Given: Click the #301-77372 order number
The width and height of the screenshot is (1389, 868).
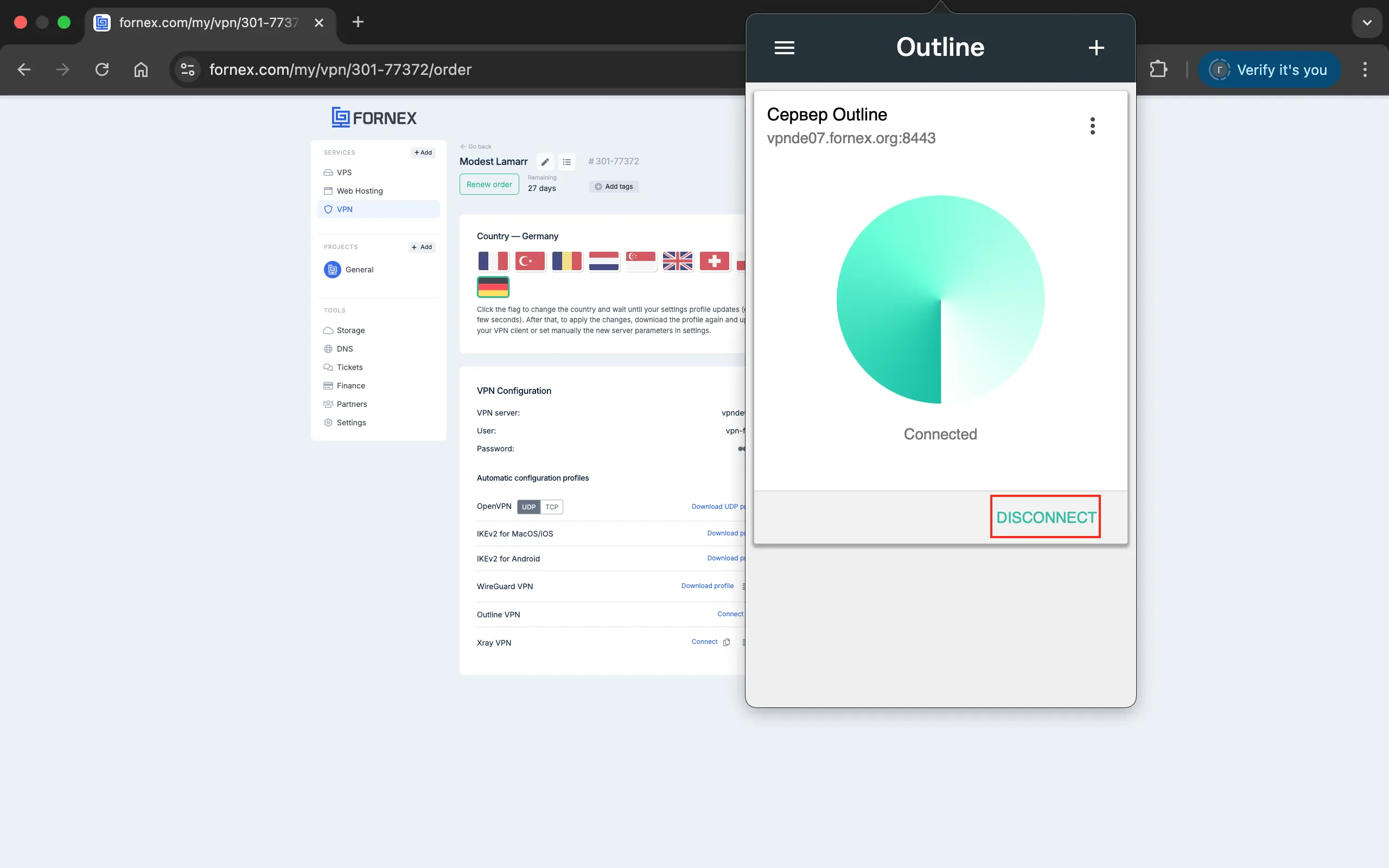Looking at the screenshot, I should pyautogui.click(x=613, y=161).
